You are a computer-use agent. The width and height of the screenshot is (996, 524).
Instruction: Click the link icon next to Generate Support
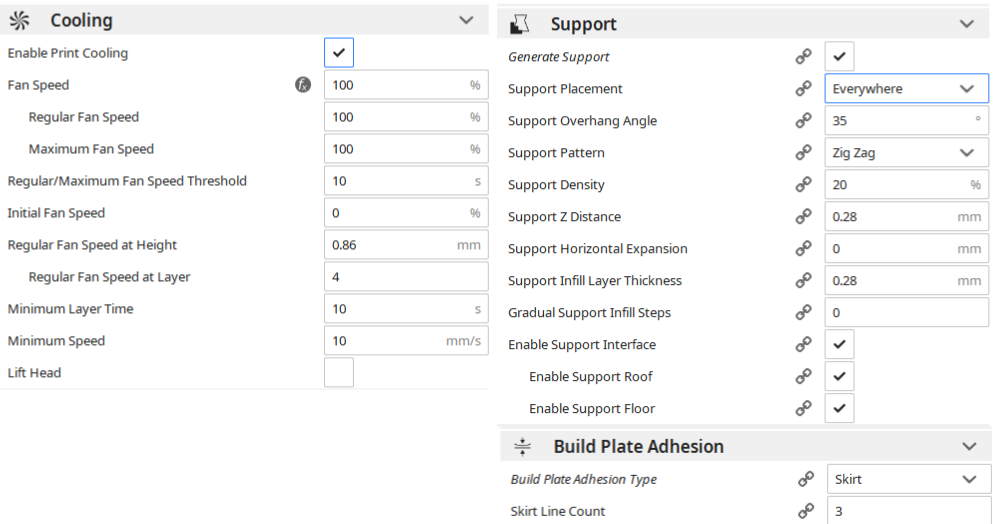tap(803, 57)
